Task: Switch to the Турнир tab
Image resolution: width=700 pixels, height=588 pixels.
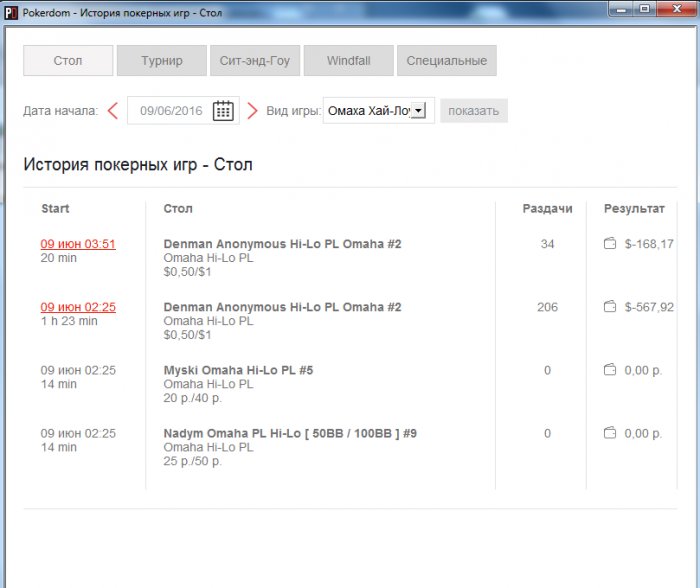Action: coord(162,60)
